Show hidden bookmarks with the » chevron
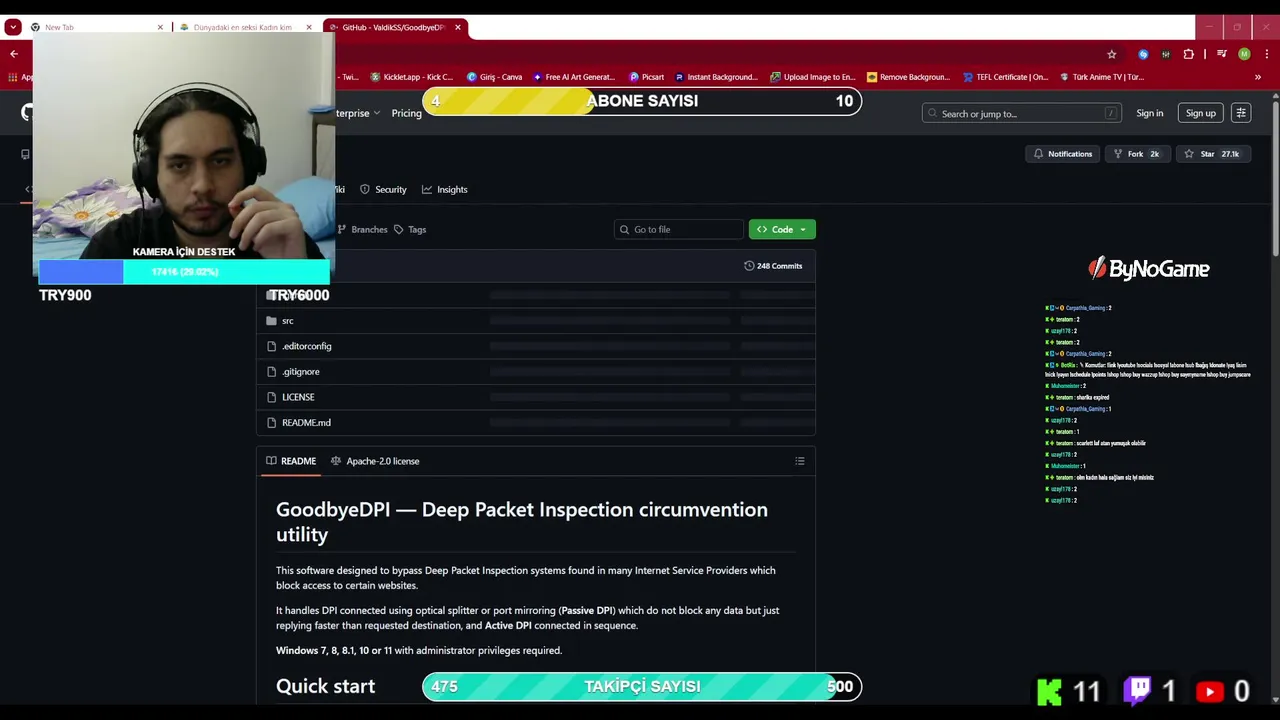The image size is (1280, 720). 1258,77
